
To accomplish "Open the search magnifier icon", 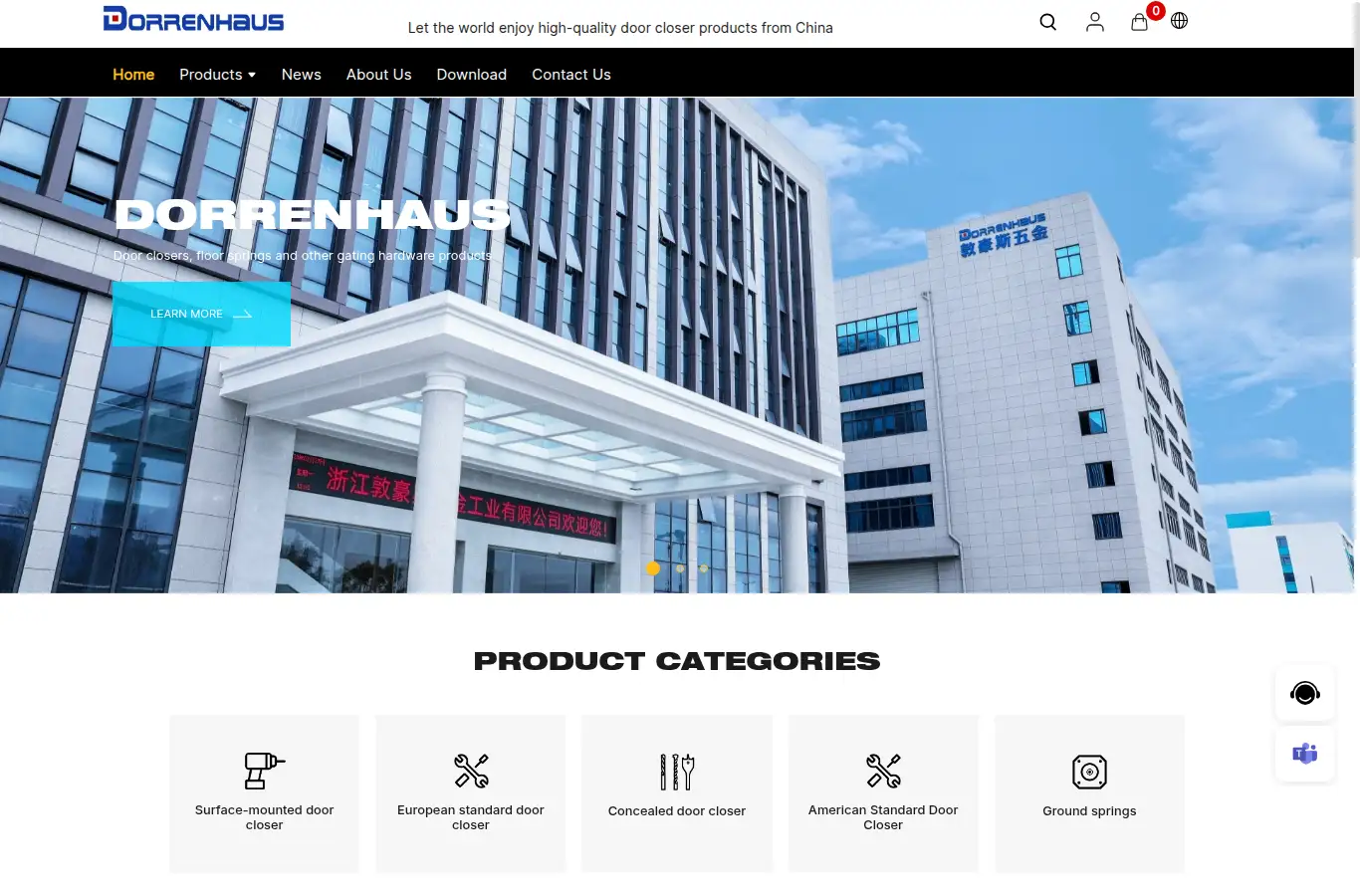I will (1047, 22).
